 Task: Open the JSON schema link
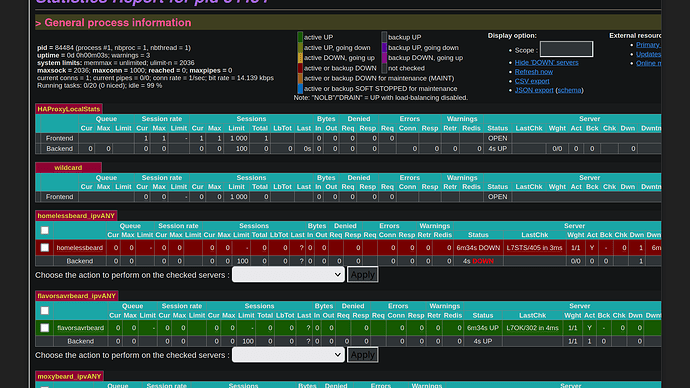tap(569, 90)
